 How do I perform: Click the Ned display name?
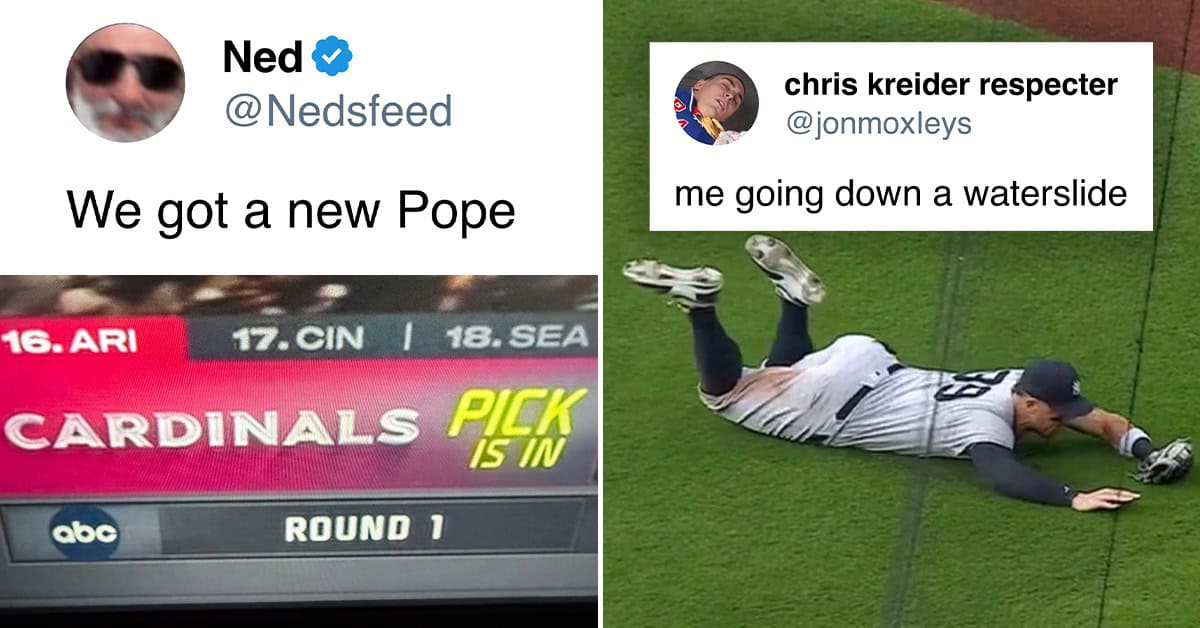pyautogui.click(x=263, y=57)
